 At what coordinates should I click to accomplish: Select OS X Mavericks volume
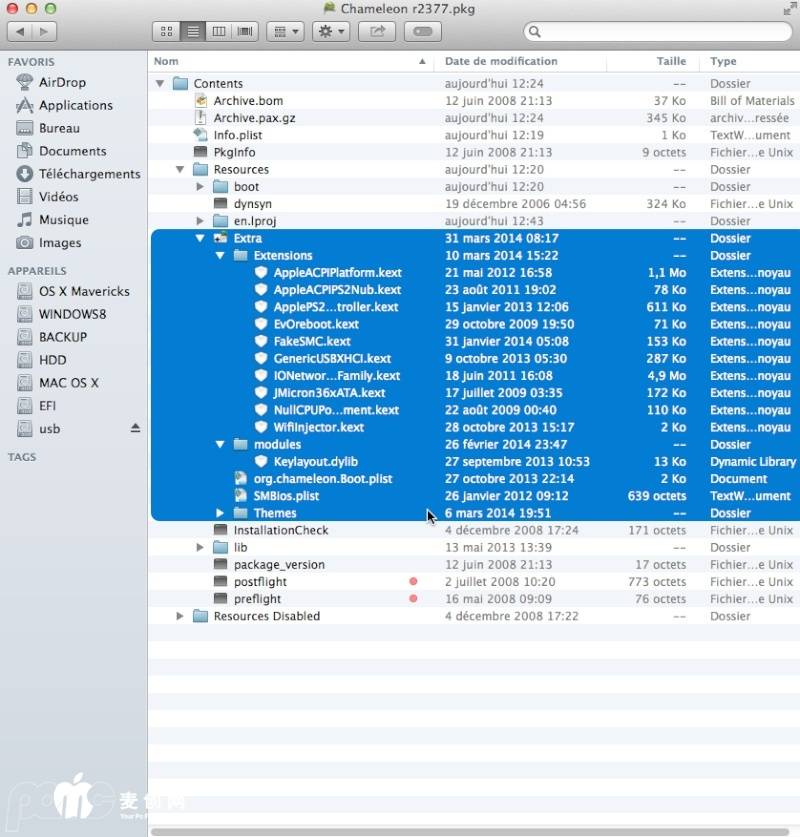pos(84,291)
